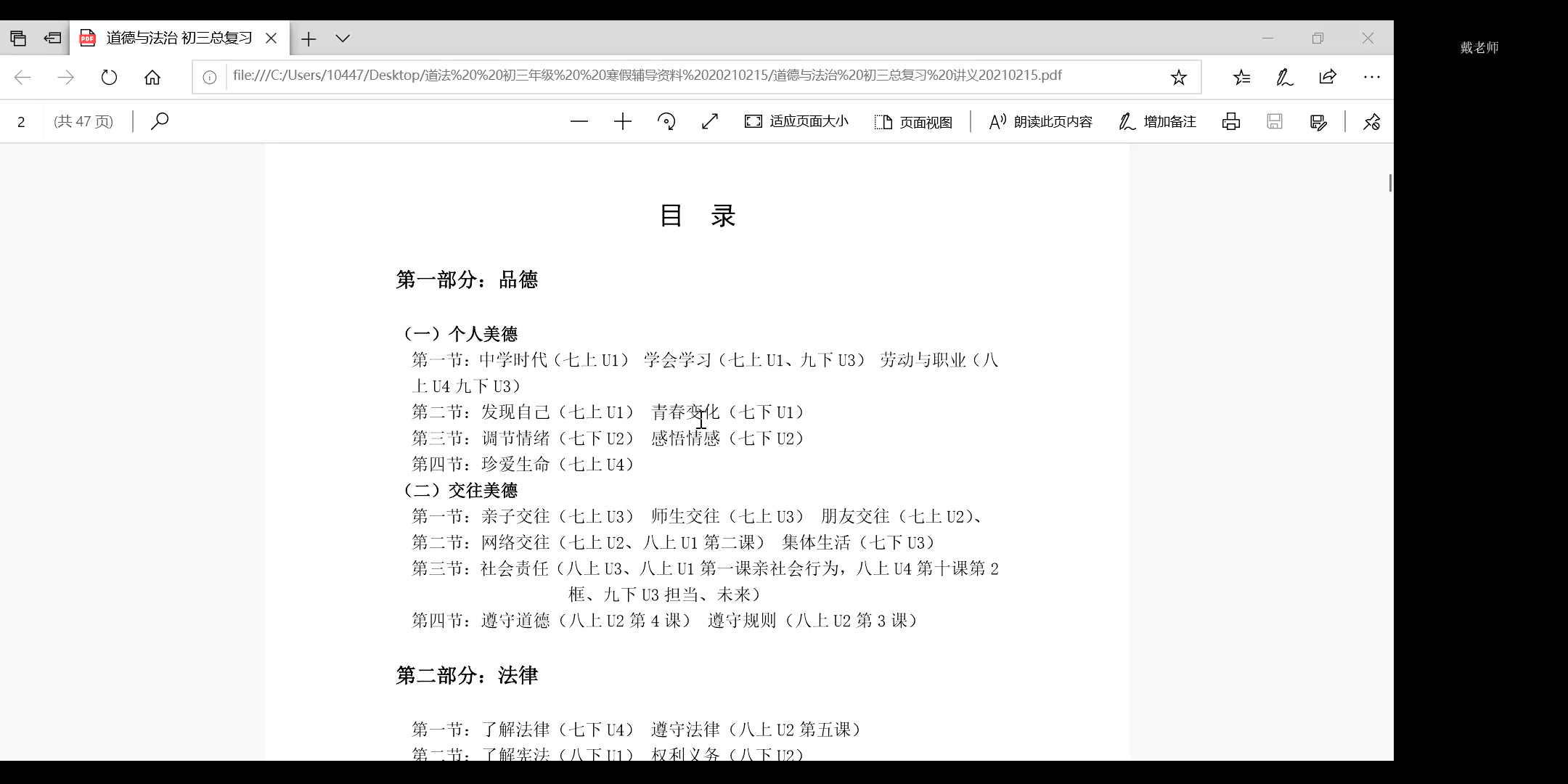Open the tab overview icon
Screen dimensions: 1568x784
coord(18,38)
